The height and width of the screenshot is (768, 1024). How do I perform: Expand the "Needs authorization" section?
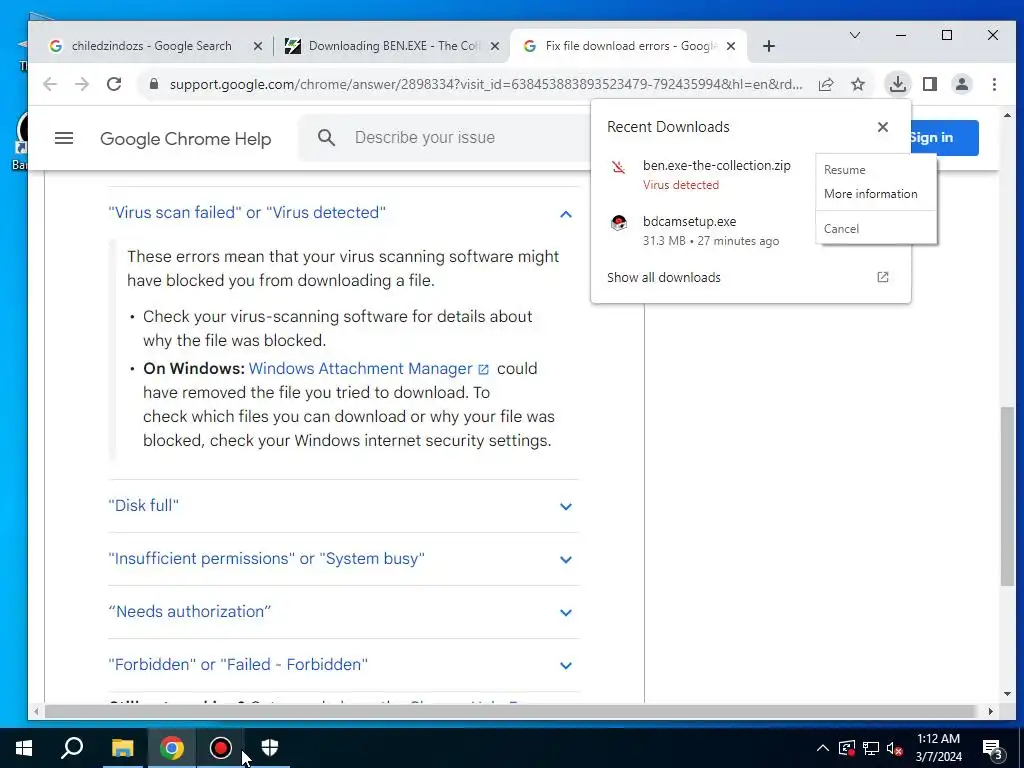(x=343, y=612)
